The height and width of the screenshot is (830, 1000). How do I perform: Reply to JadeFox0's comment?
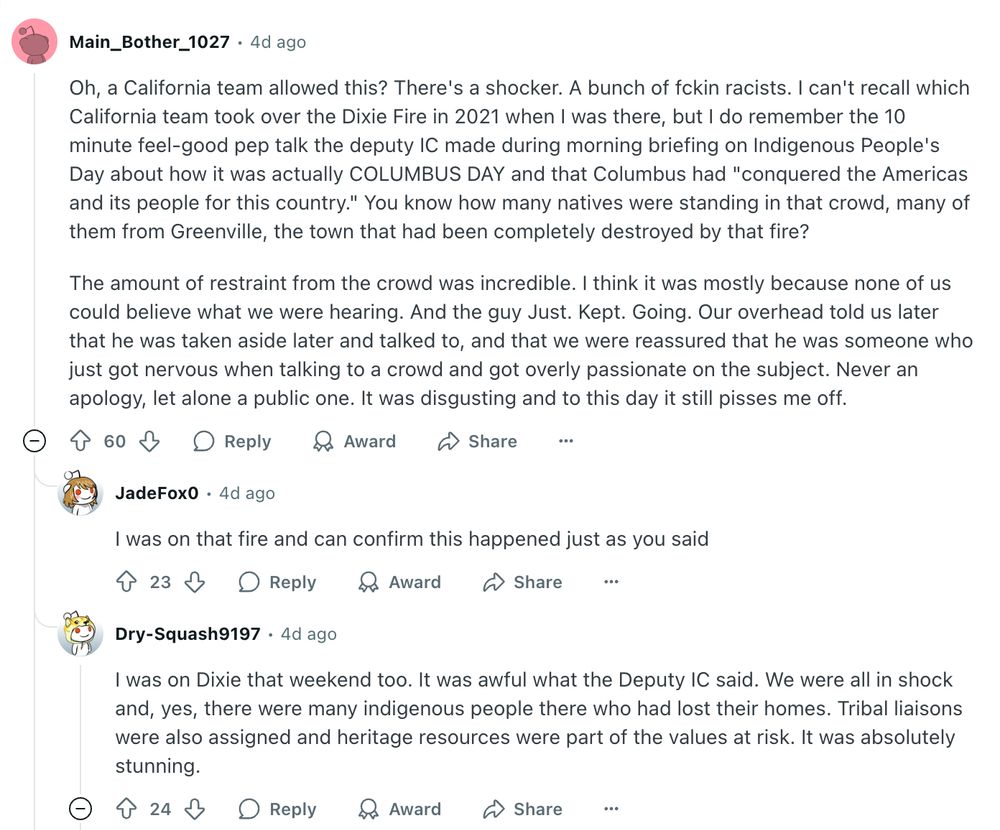[277, 582]
